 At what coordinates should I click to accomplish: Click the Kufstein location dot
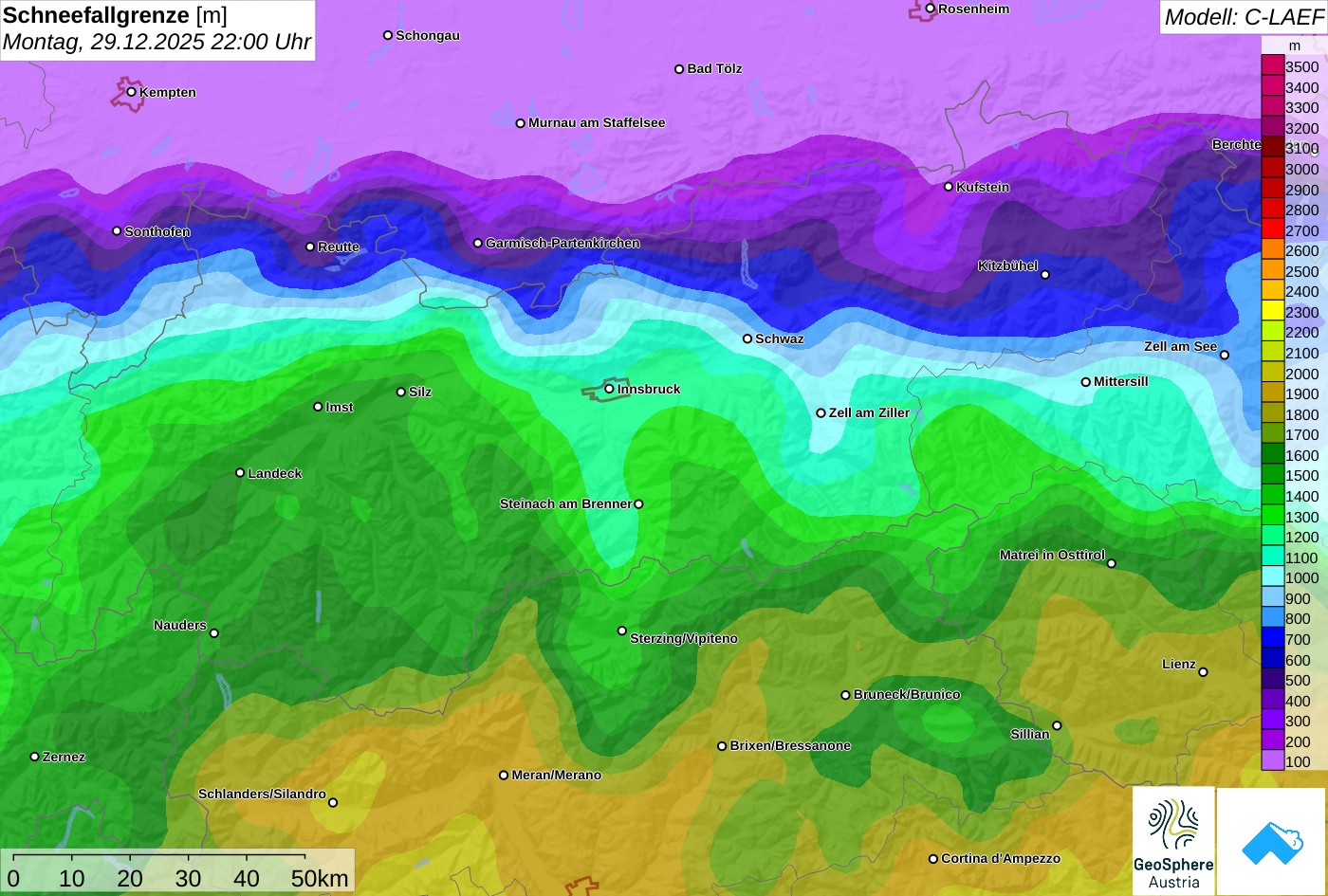(948, 187)
